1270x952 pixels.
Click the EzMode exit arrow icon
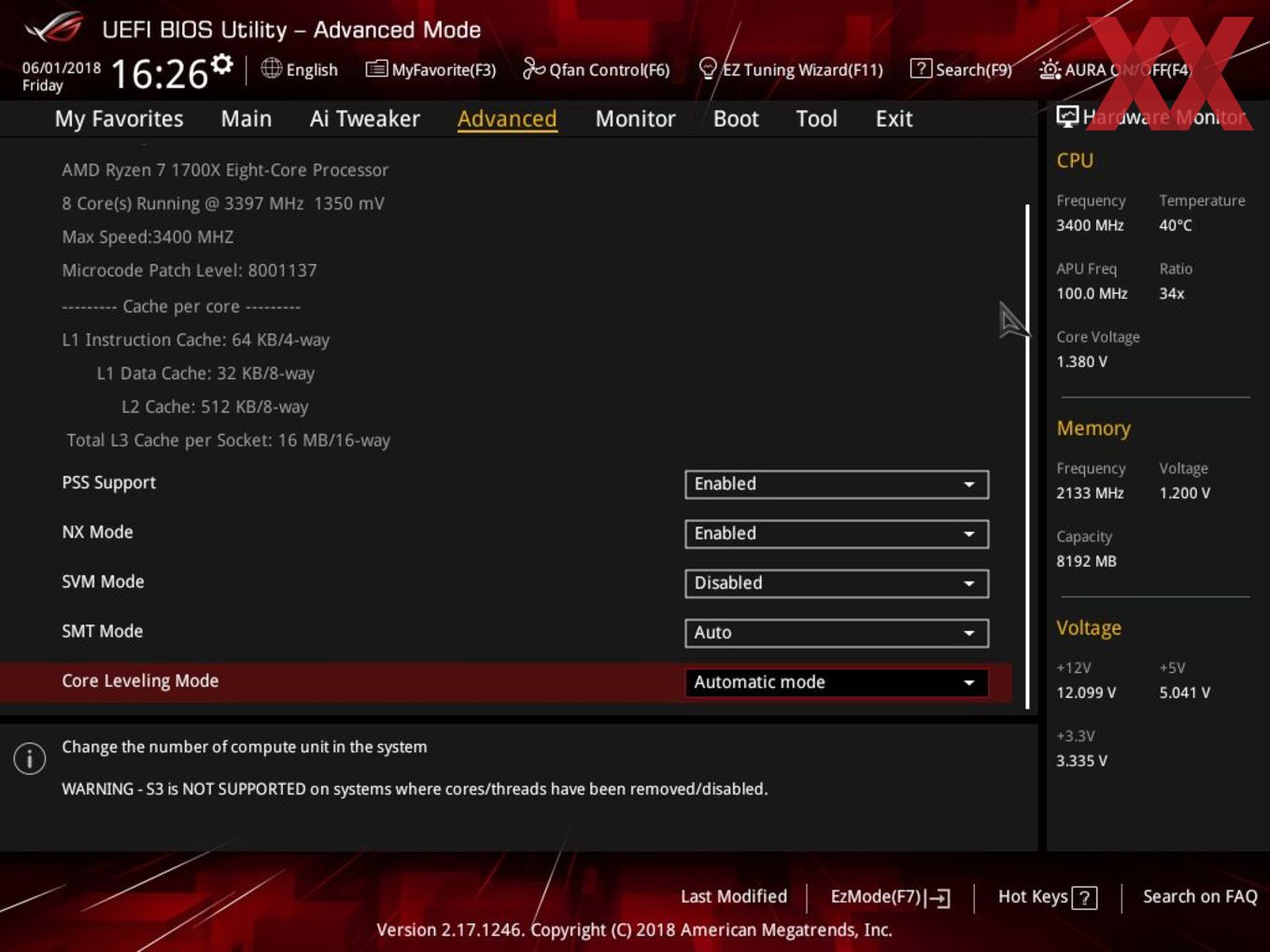938,898
